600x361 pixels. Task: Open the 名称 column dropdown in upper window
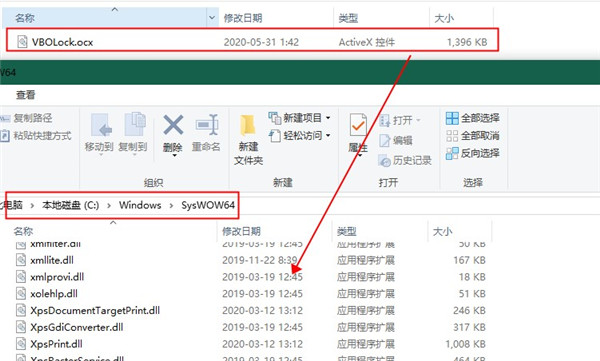pyautogui.click(x=212, y=18)
